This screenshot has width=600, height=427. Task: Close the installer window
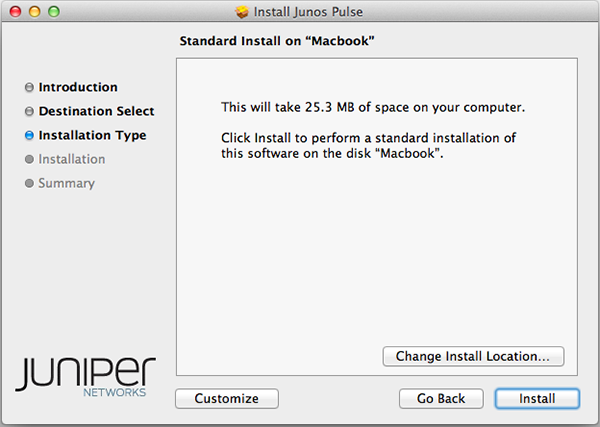(13, 12)
